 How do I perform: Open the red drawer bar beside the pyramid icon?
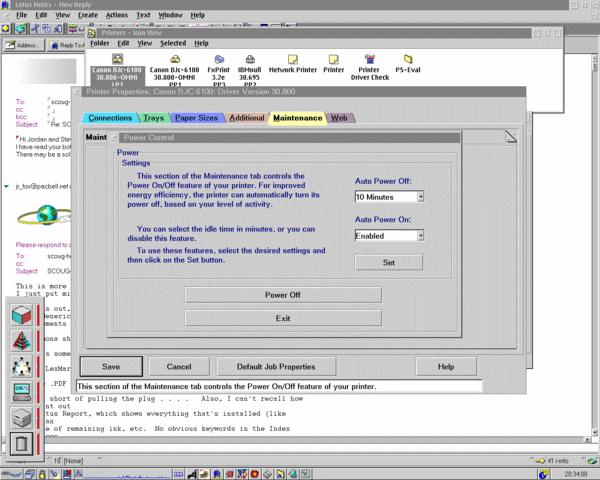coord(38,341)
